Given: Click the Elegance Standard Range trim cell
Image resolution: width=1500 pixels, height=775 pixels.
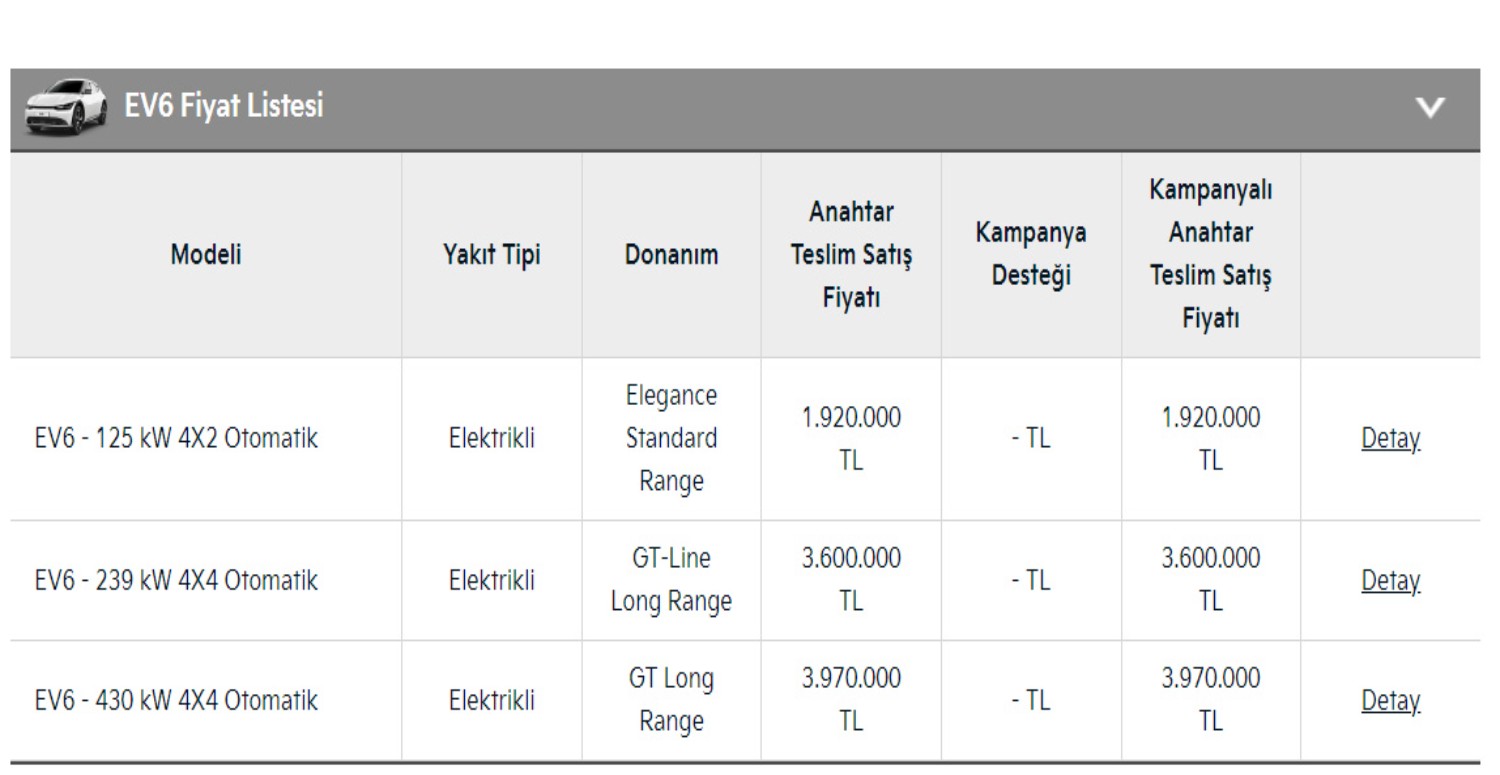Looking at the screenshot, I should pos(671,439).
